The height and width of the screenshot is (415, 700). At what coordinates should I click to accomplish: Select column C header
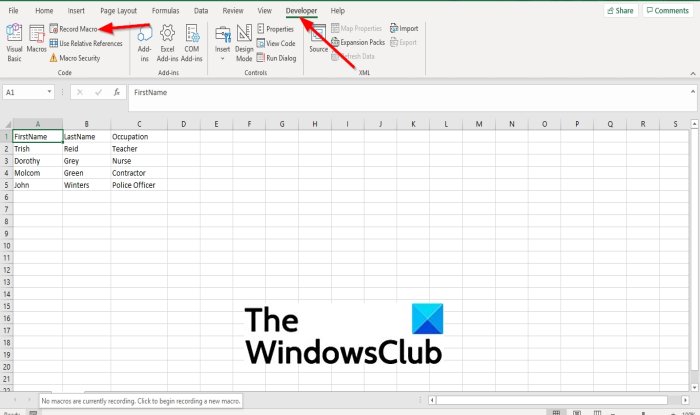coord(139,124)
